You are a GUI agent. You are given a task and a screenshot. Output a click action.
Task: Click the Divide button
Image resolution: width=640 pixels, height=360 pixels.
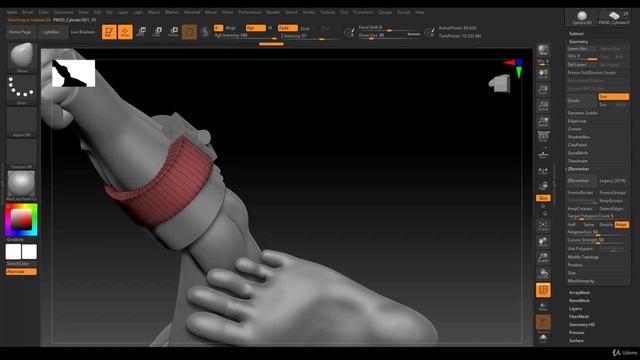click(582, 100)
